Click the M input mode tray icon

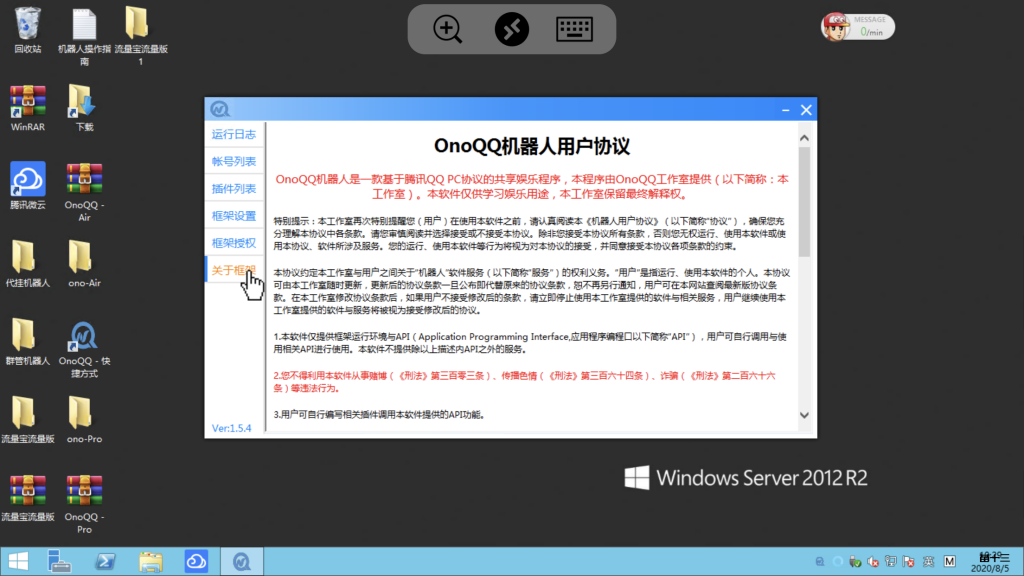point(950,562)
